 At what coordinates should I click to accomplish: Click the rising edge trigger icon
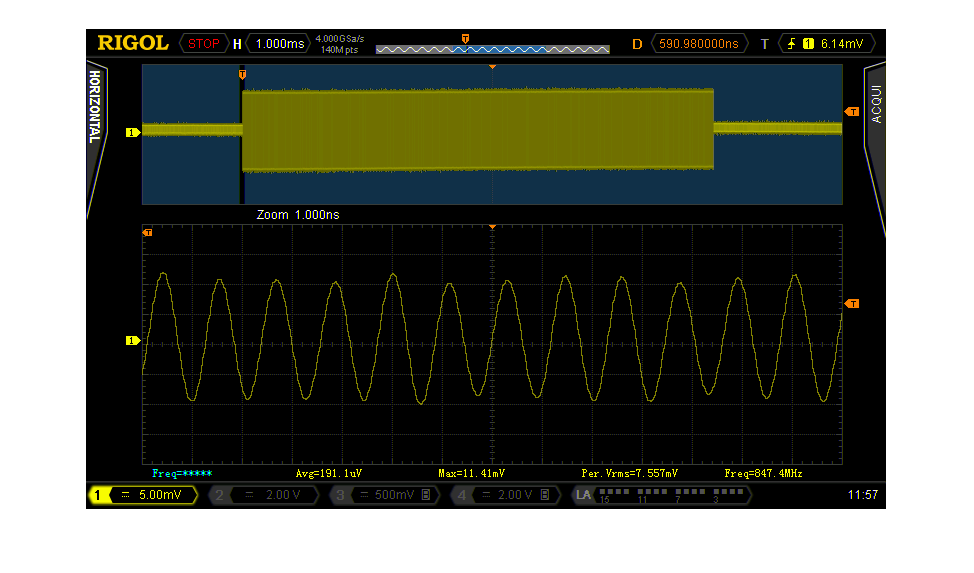[x=791, y=44]
